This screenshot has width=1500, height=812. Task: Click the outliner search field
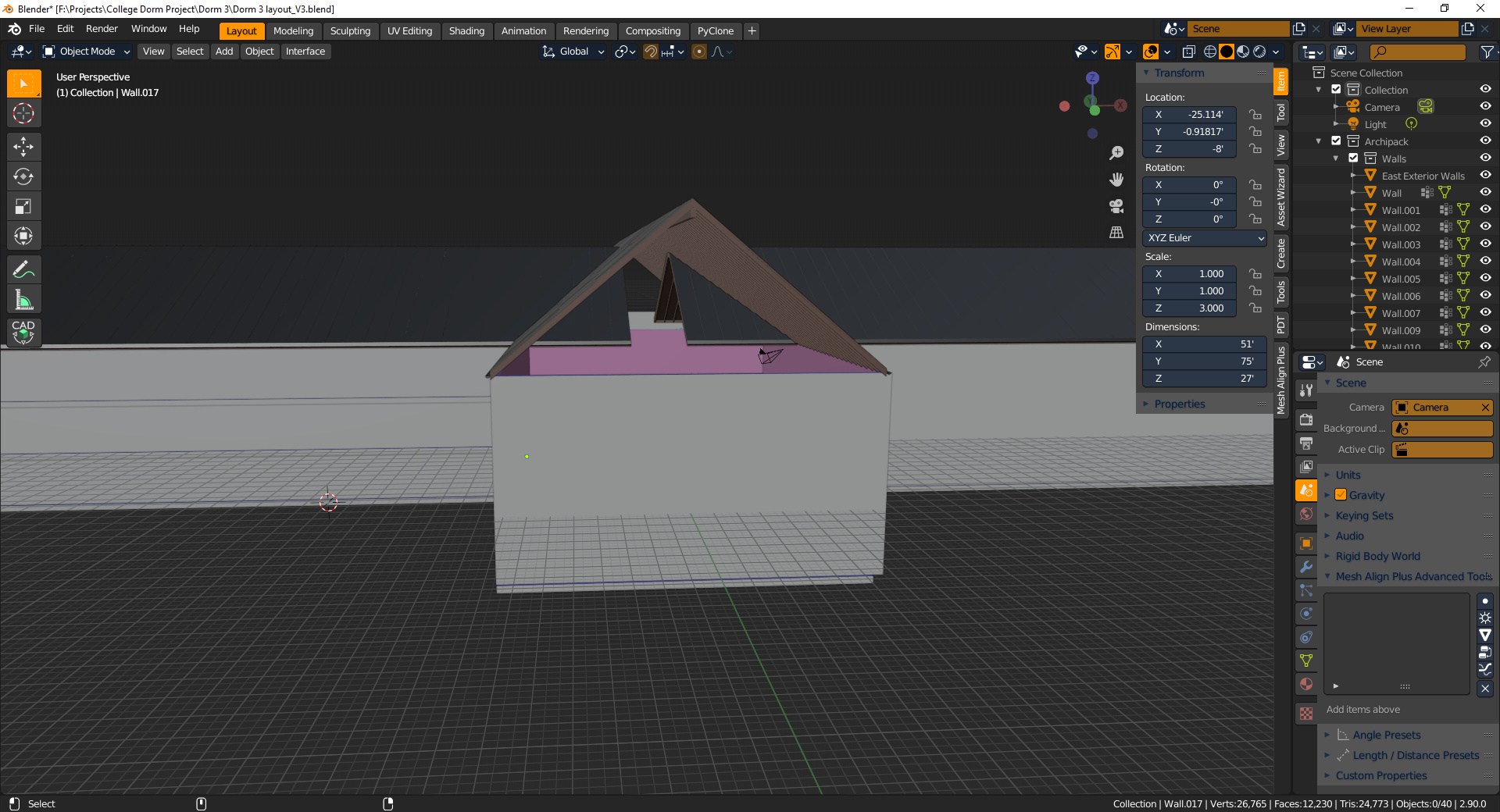tap(1418, 52)
